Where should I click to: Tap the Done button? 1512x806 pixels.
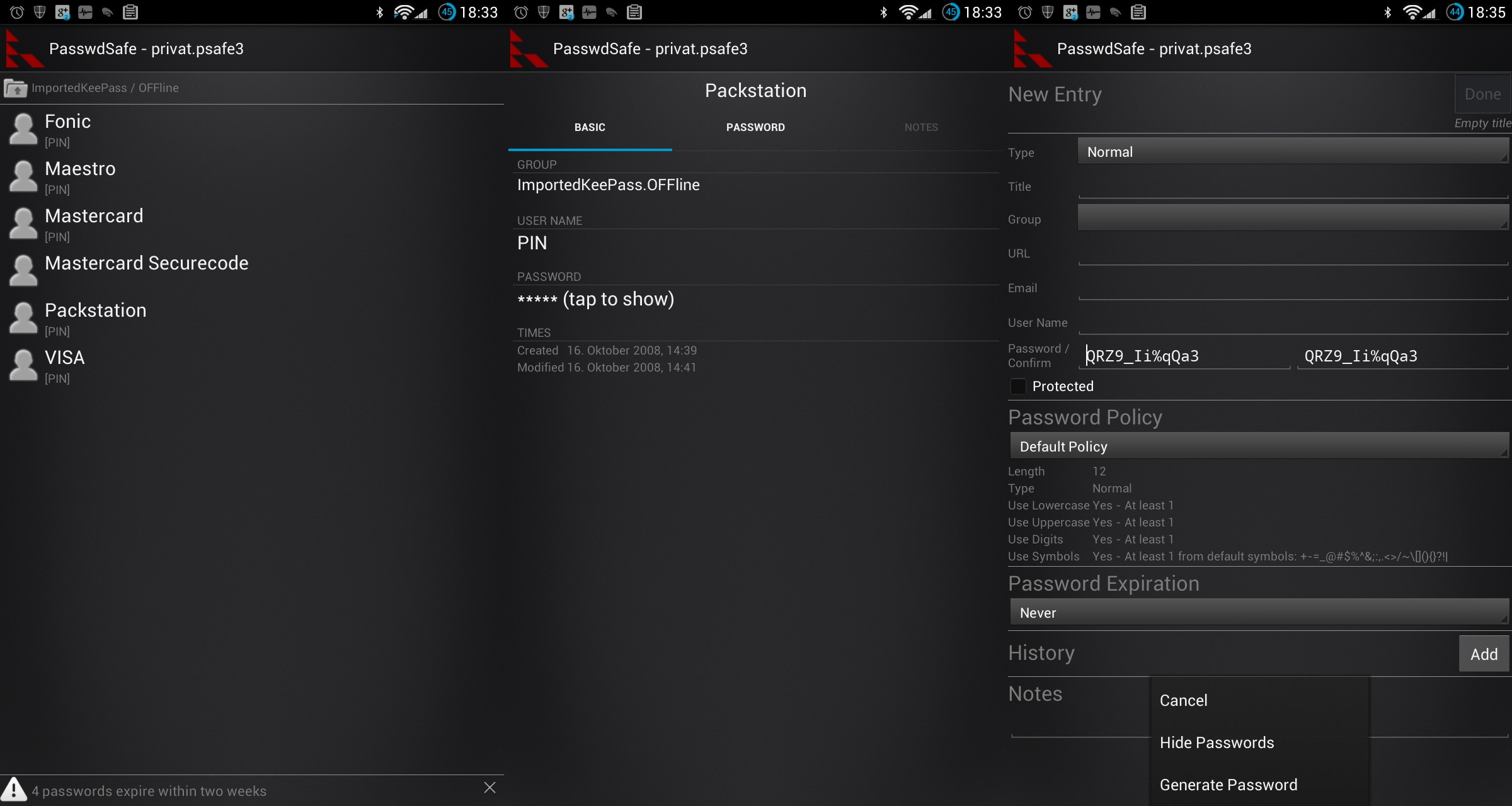tap(1482, 94)
